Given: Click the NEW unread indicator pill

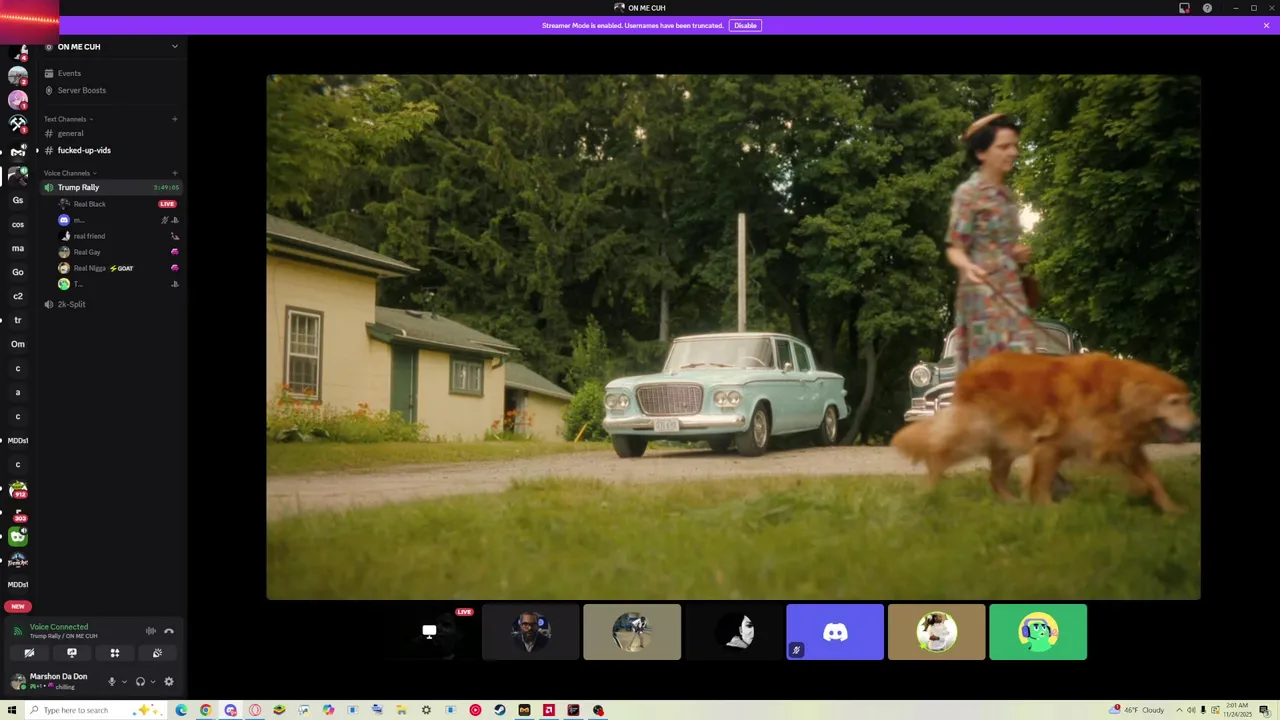Looking at the screenshot, I should (x=18, y=606).
